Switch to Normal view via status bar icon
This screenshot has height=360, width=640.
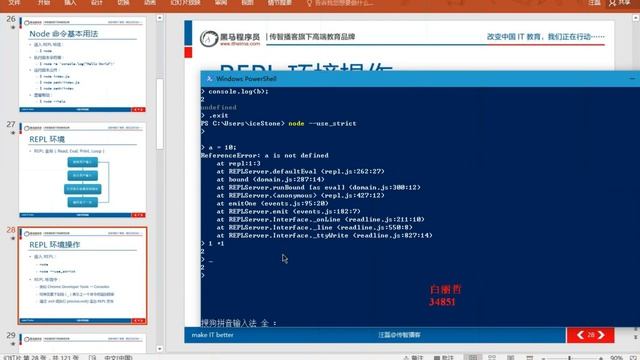(x=473, y=358)
